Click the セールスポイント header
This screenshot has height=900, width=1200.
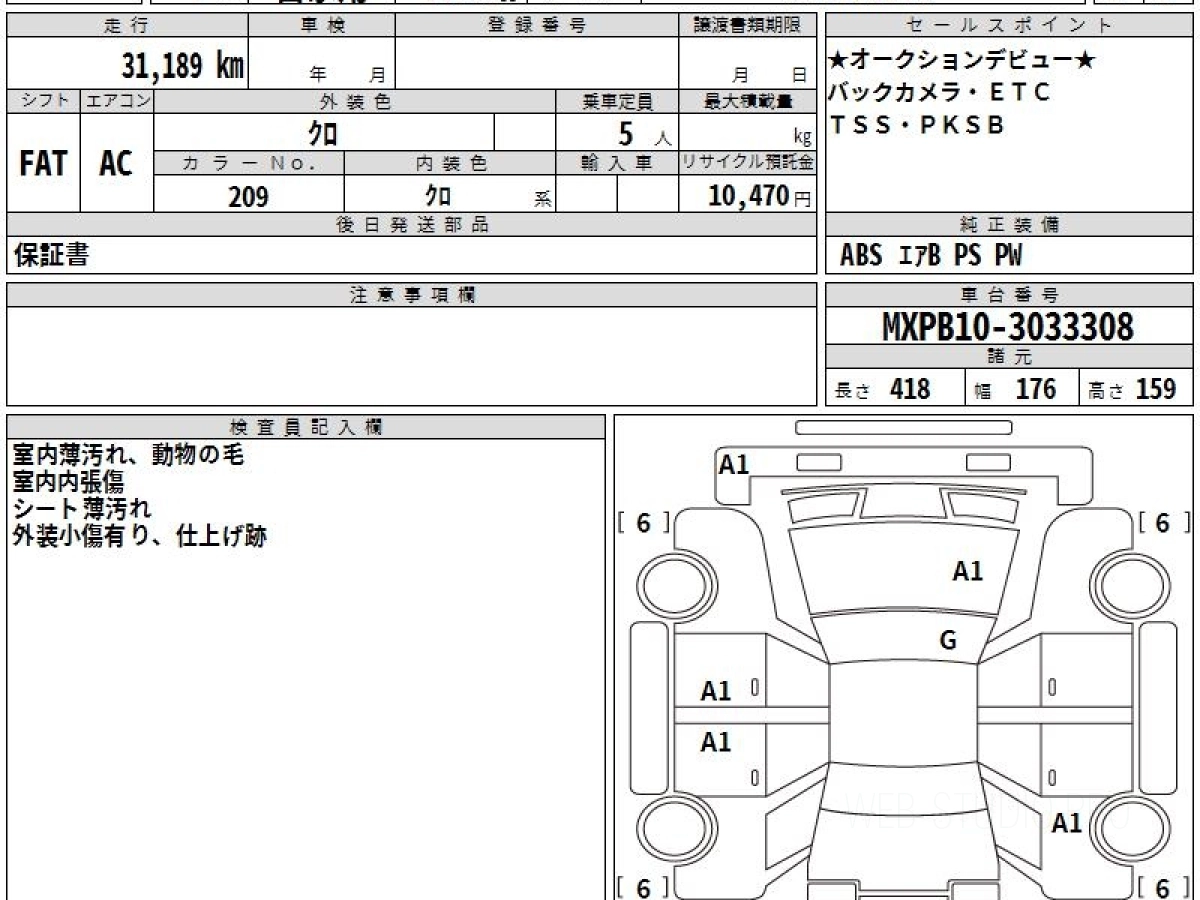(1010, 26)
